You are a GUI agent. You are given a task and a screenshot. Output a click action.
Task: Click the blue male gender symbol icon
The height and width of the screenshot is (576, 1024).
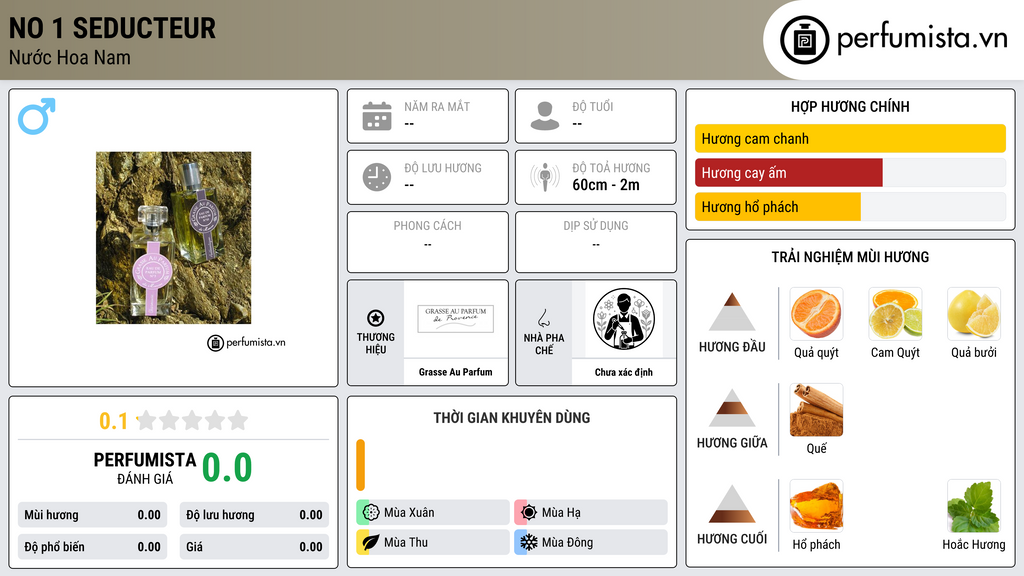pyautogui.click(x=37, y=116)
